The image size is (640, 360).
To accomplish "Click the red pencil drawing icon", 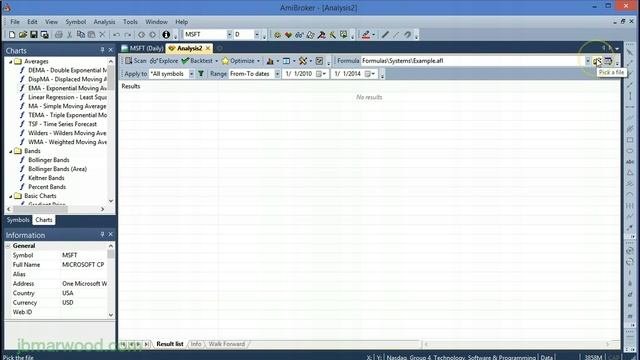I will (366, 35).
